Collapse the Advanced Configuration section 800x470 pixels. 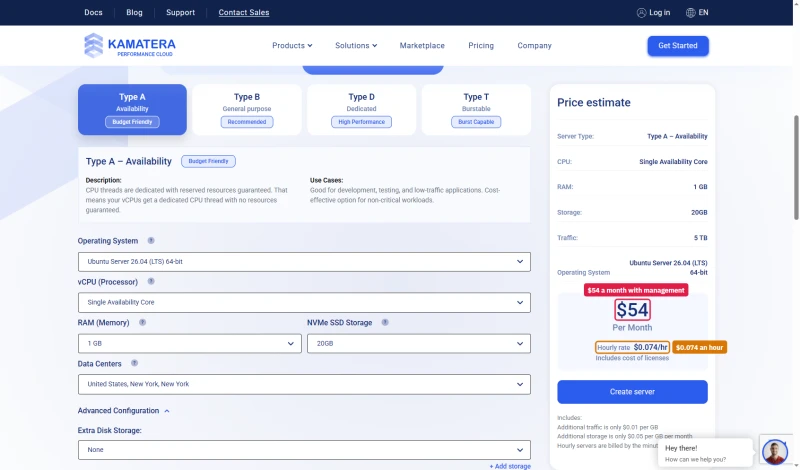coord(123,410)
